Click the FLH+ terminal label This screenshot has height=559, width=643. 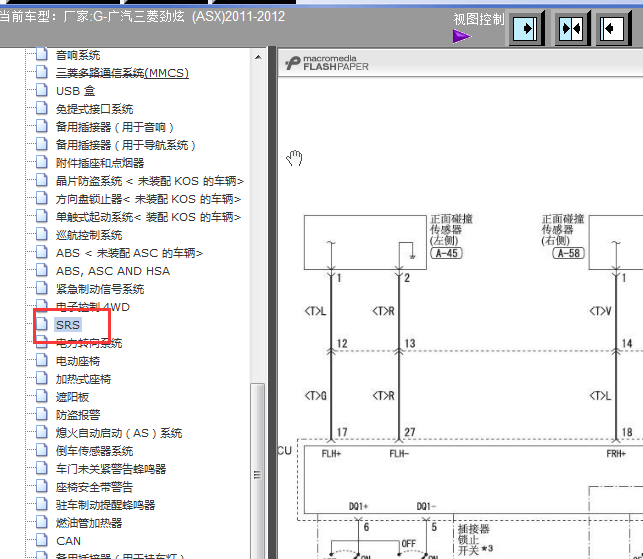(331, 454)
